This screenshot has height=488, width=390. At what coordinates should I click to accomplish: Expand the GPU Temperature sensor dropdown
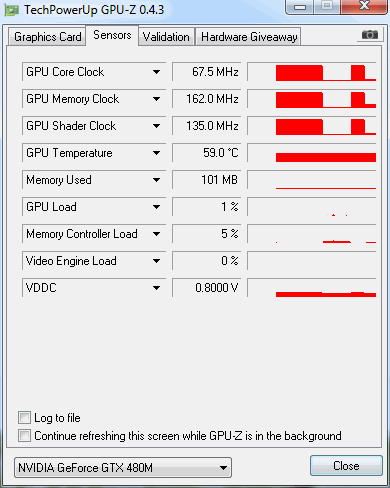point(156,153)
